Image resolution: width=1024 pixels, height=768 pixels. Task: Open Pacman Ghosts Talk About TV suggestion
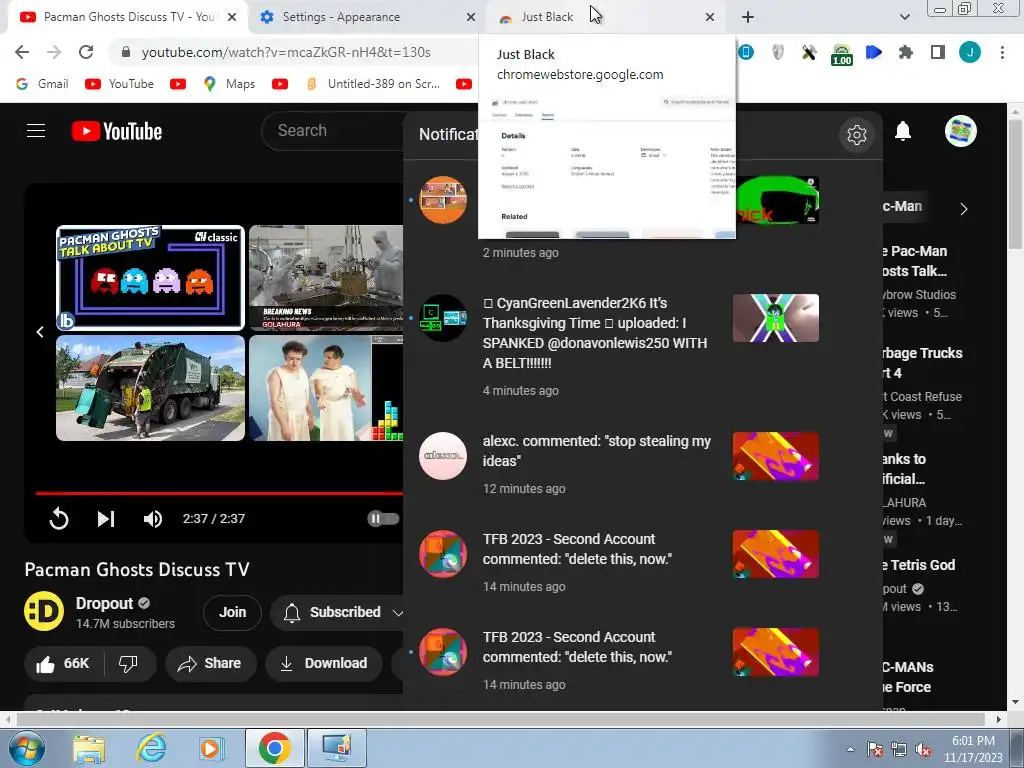click(x=150, y=278)
